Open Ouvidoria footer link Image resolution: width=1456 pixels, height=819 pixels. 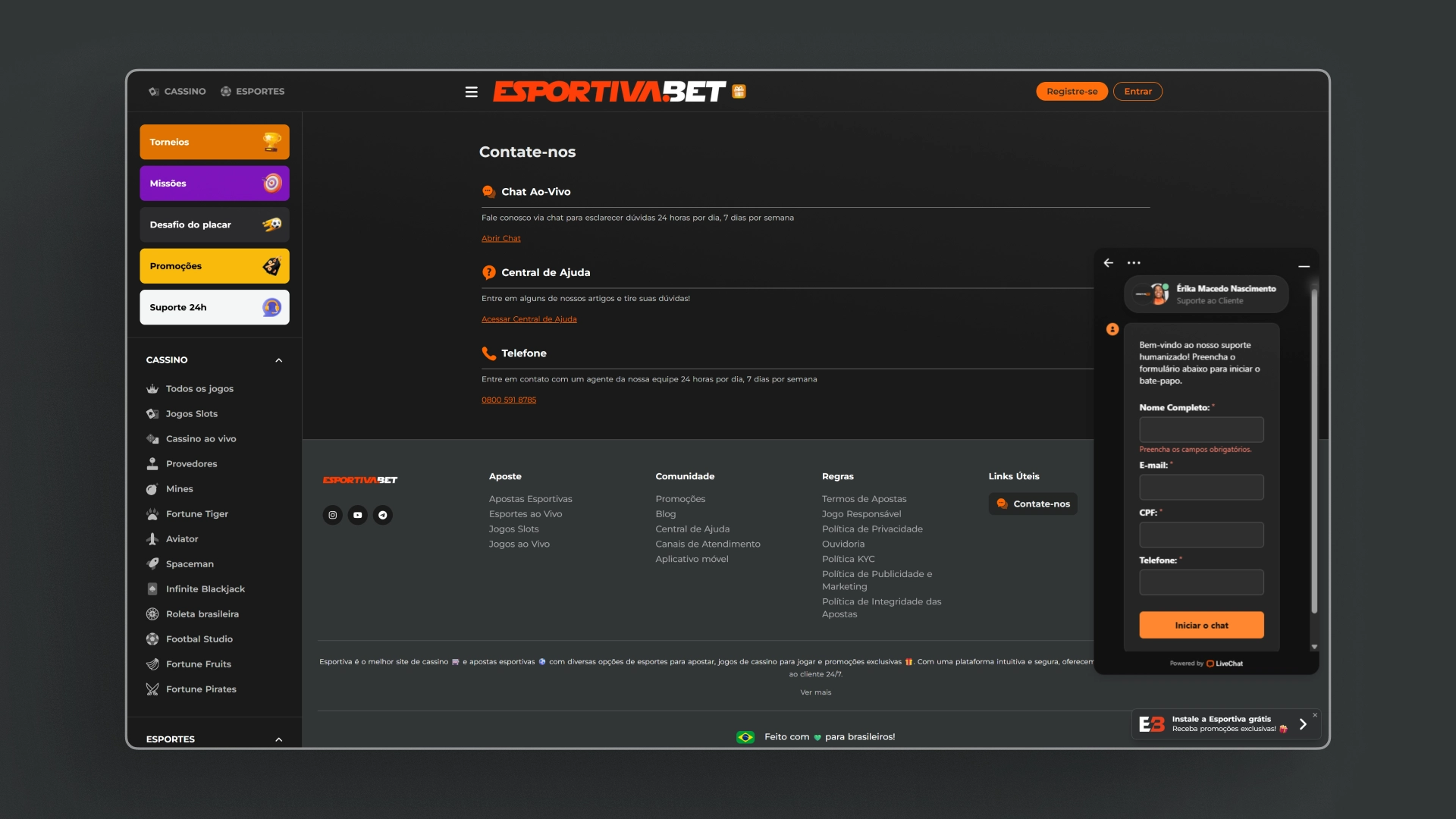pos(843,544)
